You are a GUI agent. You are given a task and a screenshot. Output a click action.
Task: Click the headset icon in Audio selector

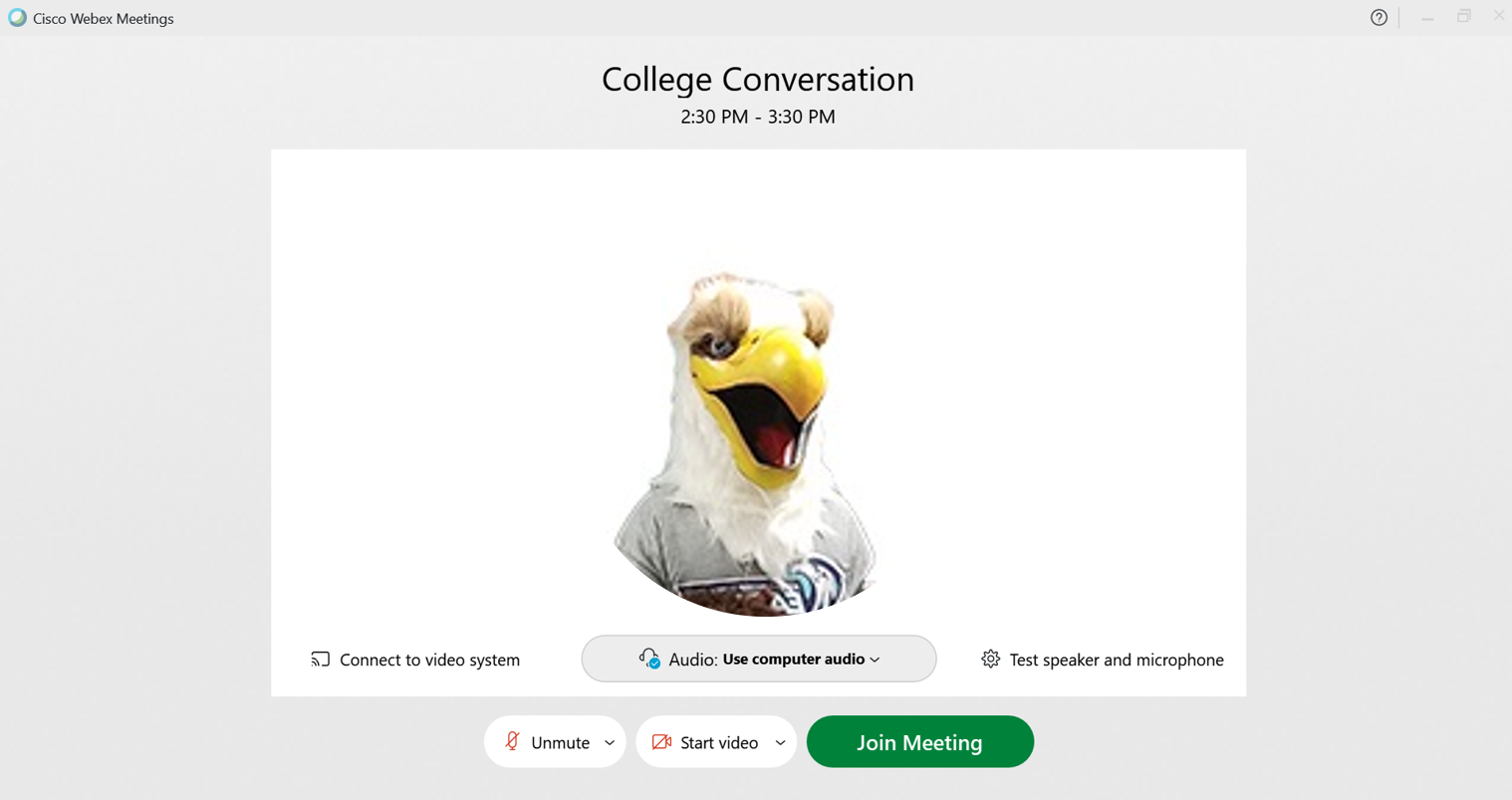click(649, 659)
